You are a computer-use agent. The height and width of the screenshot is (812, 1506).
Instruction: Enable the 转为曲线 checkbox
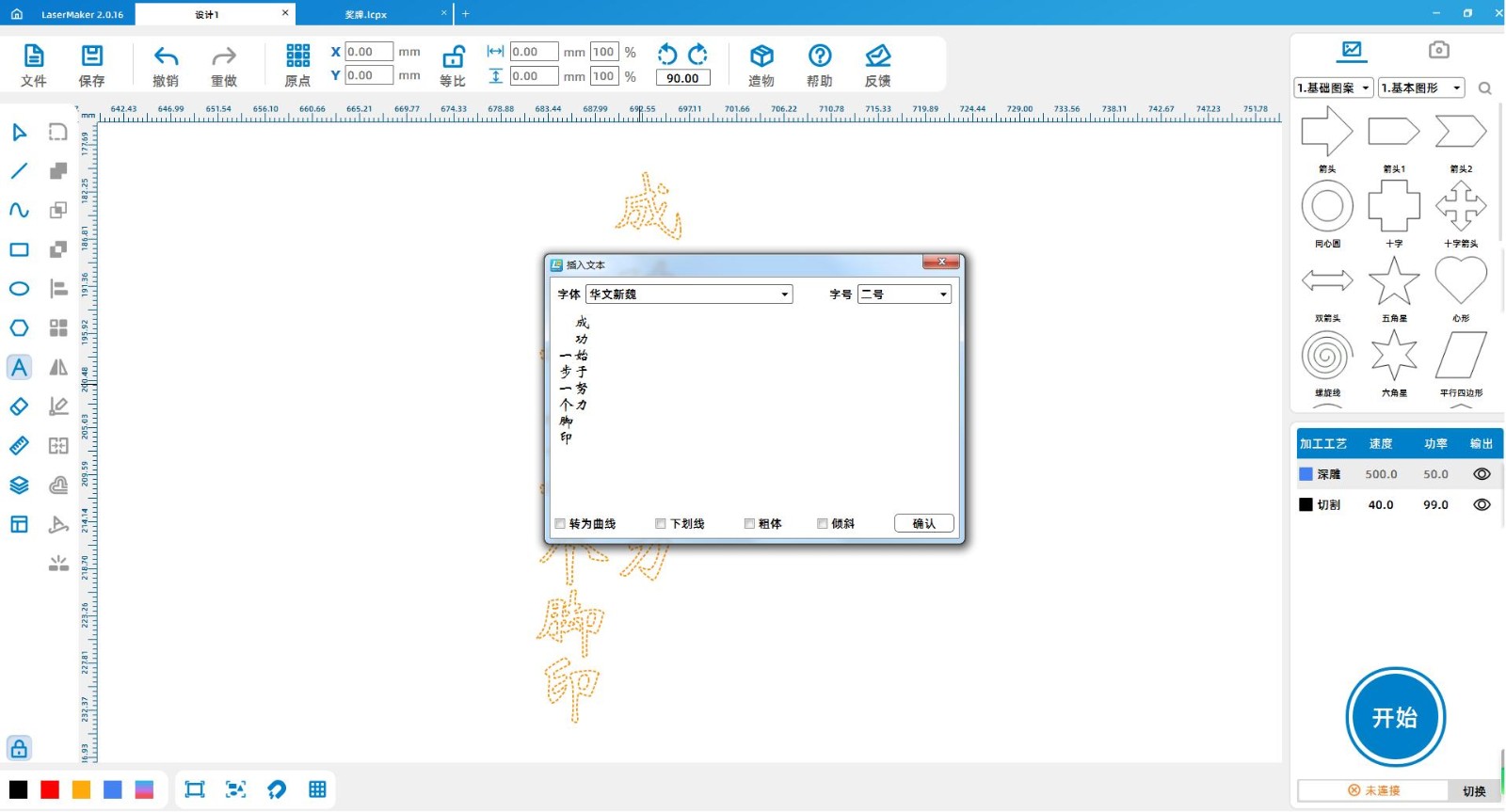point(561,524)
